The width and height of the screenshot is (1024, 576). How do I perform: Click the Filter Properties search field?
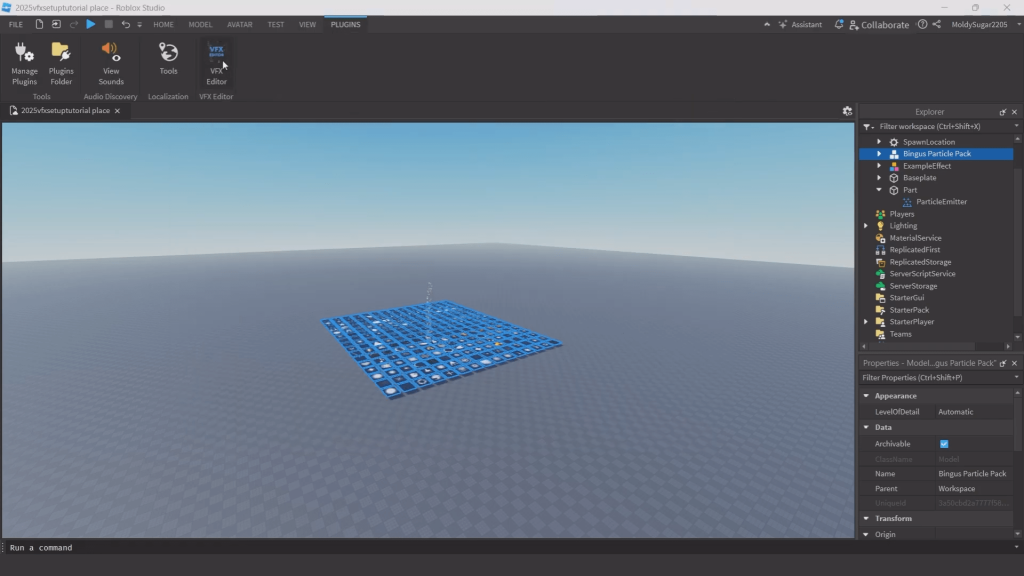point(935,377)
